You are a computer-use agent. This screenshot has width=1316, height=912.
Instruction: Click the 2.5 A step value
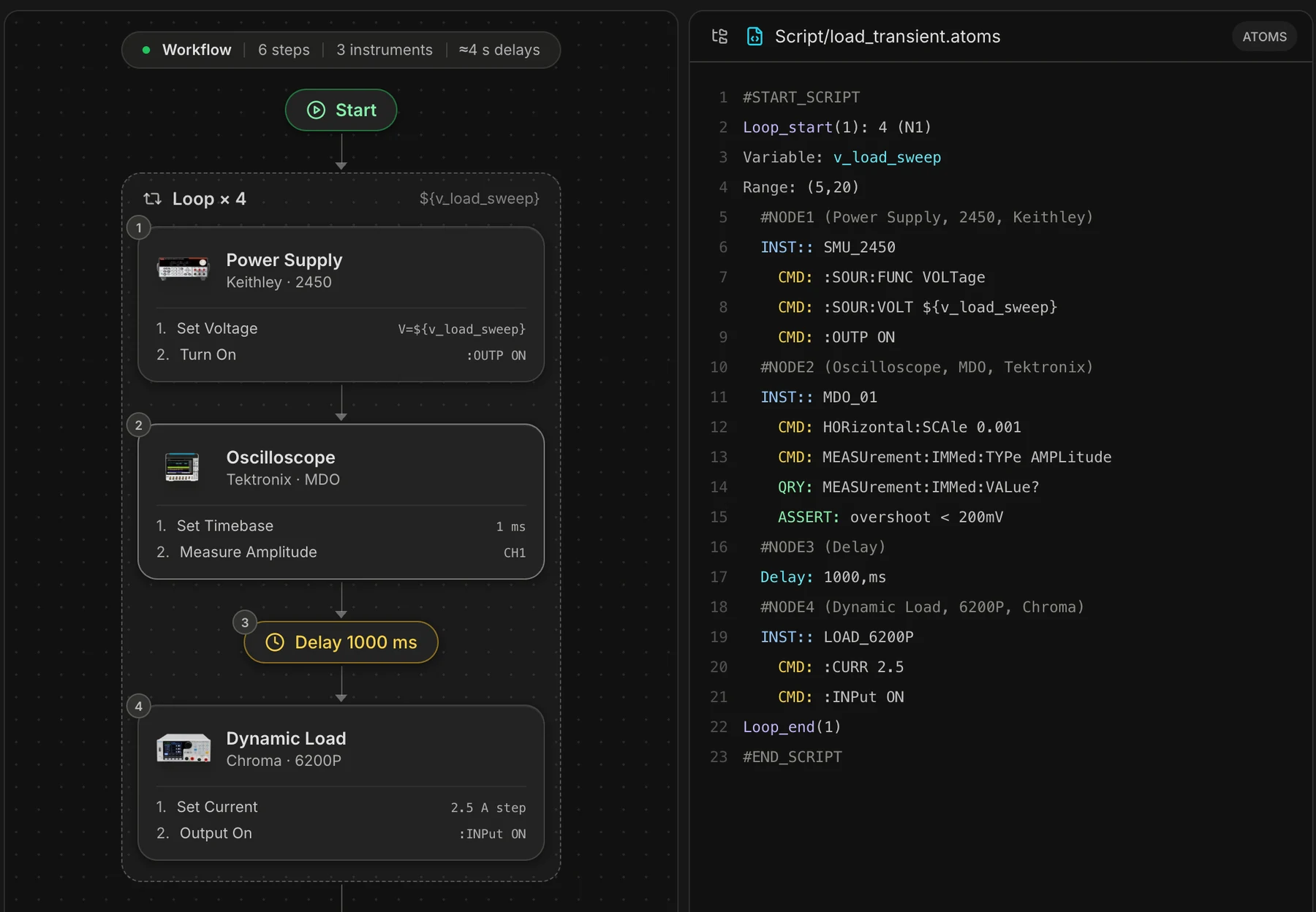coord(488,808)
